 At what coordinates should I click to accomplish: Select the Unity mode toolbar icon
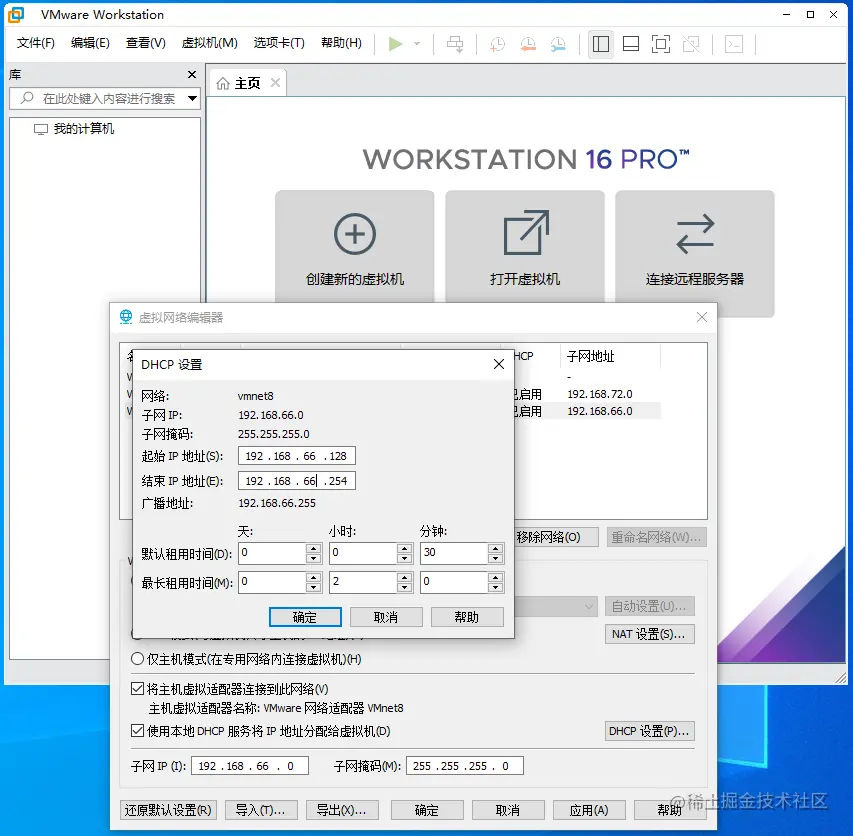pos(688,44)
